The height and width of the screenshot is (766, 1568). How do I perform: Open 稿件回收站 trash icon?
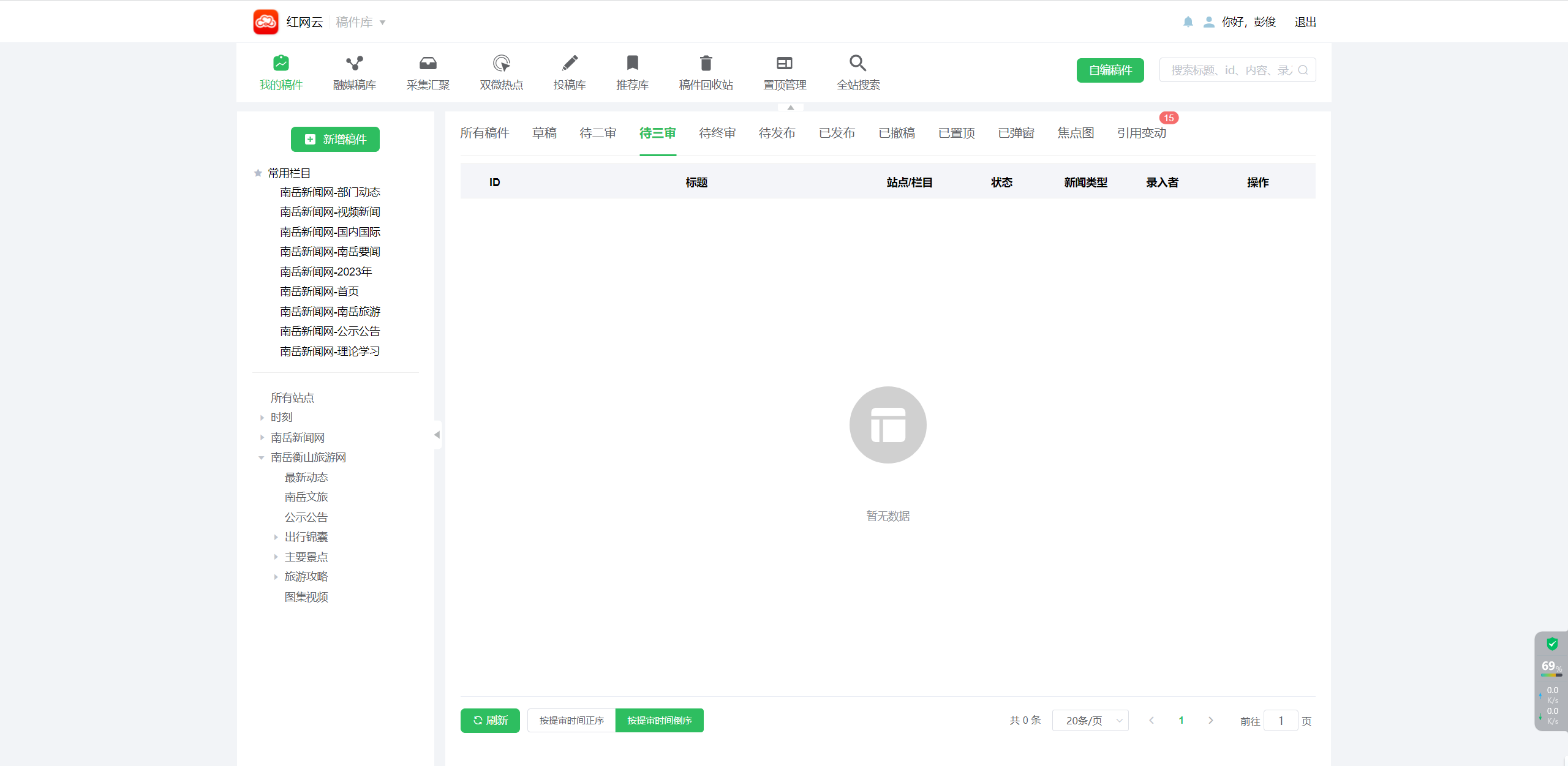[706, 63]
